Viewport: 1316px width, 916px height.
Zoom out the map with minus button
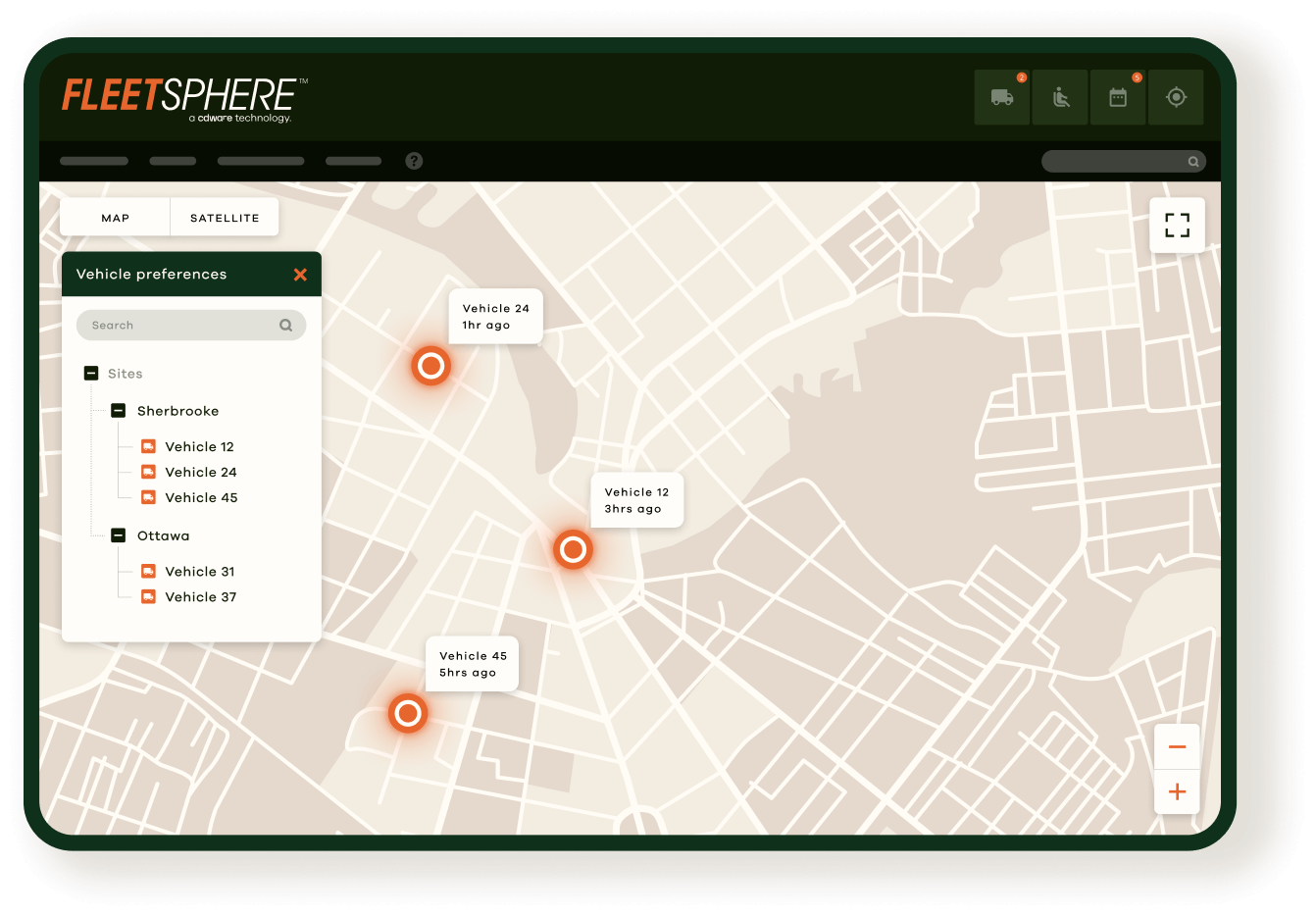[x=1177, y=746]
